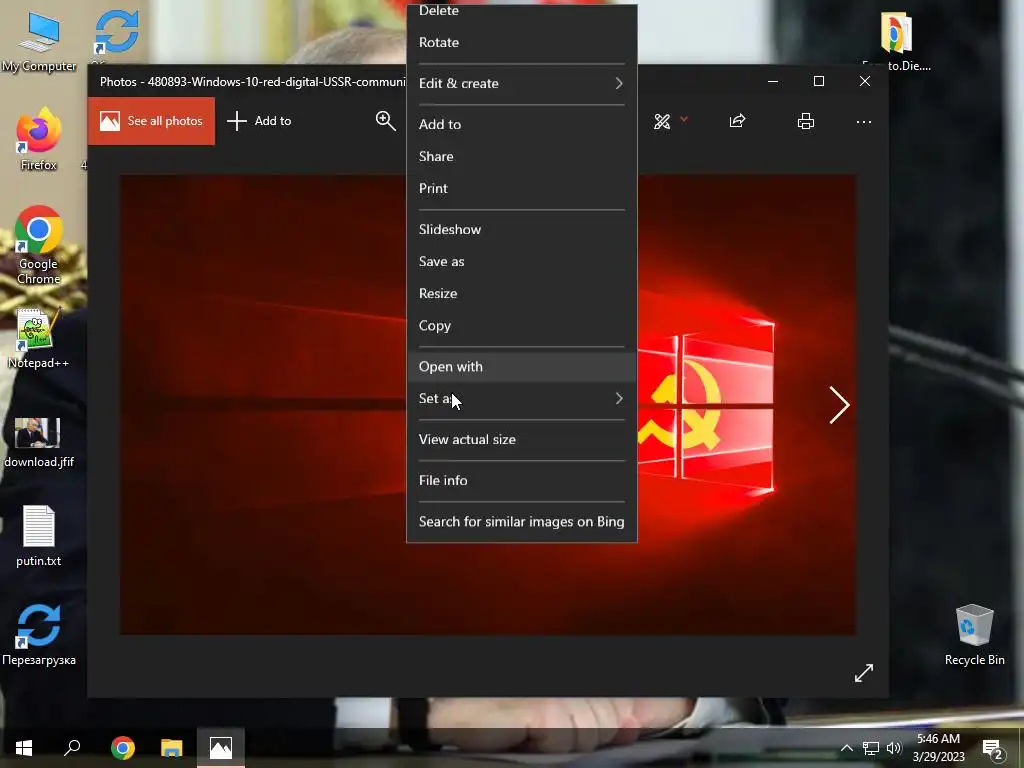
Task: Go to next photo with right arrow
Action: [x=839, y=405]
